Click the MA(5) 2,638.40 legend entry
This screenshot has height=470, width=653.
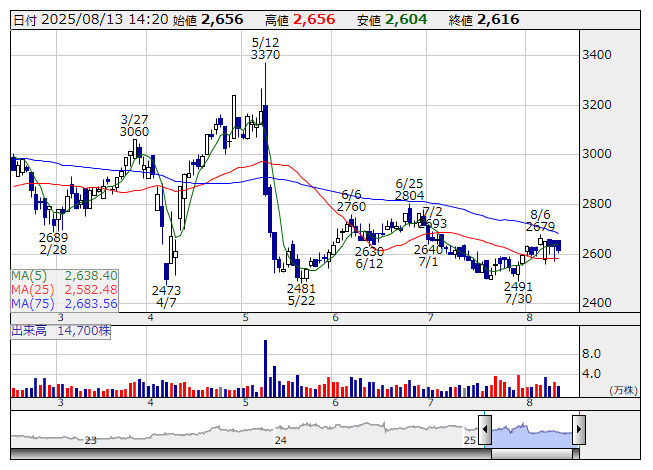[65, 276]
